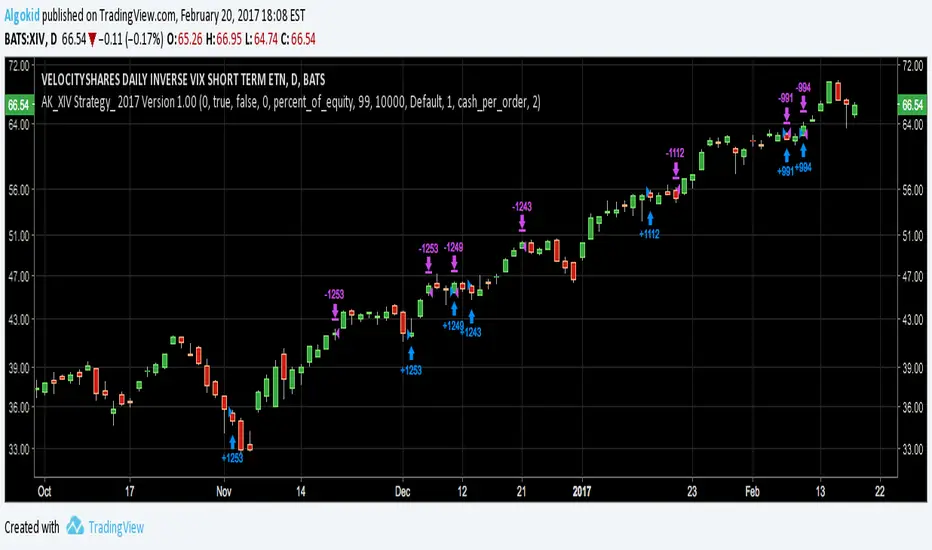This screenshot has width=932, height=550.
Task: Click the Oct label on time axis
Action: (44, 491)
